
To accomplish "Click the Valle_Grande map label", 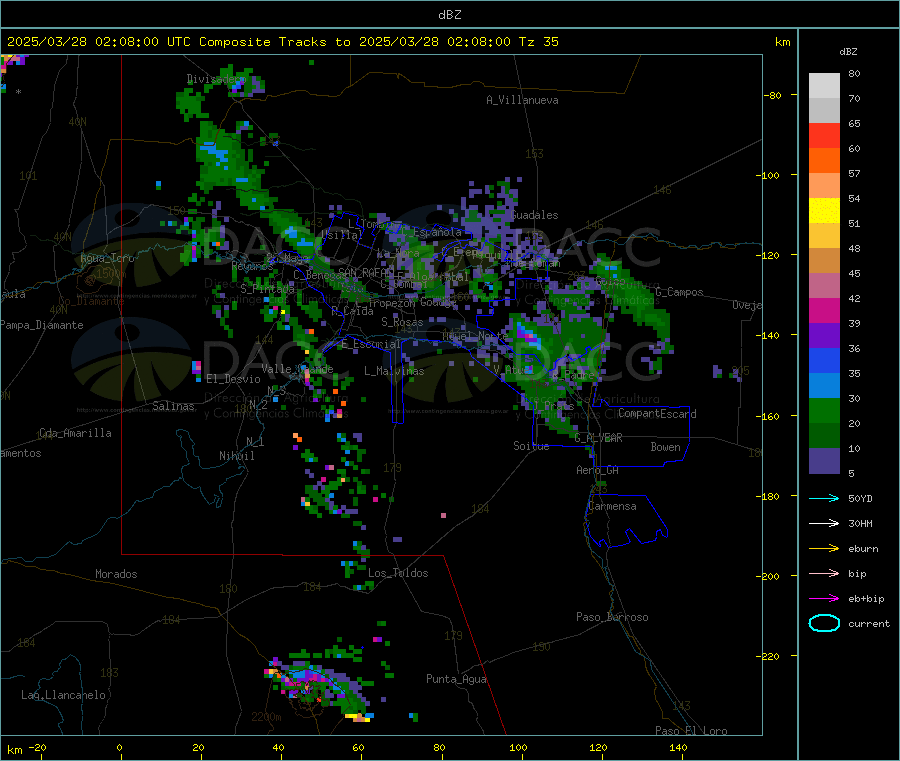I will click(297, 368).
